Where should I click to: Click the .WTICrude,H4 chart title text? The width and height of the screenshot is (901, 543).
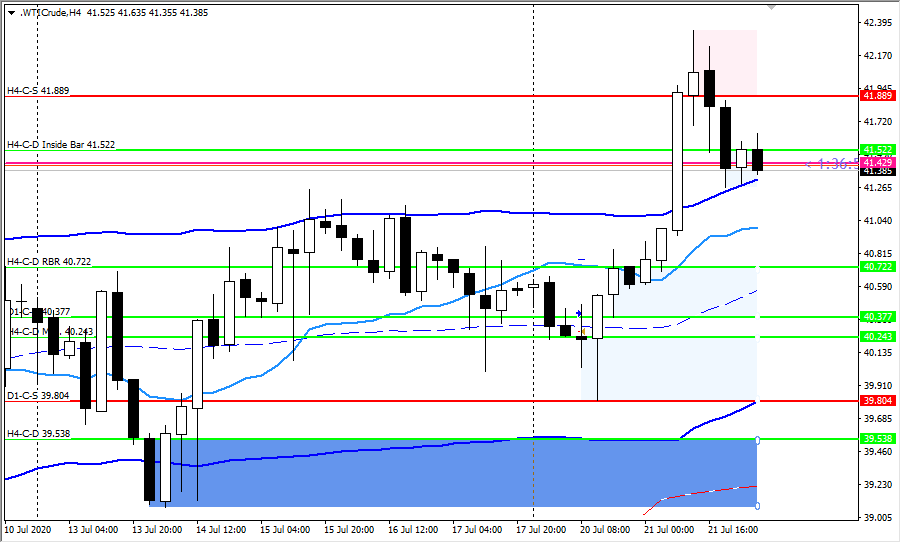(x=46, y=11)
